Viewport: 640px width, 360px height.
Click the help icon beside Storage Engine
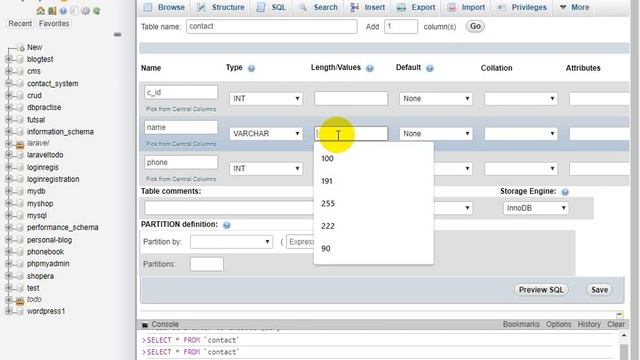(565, 192)
